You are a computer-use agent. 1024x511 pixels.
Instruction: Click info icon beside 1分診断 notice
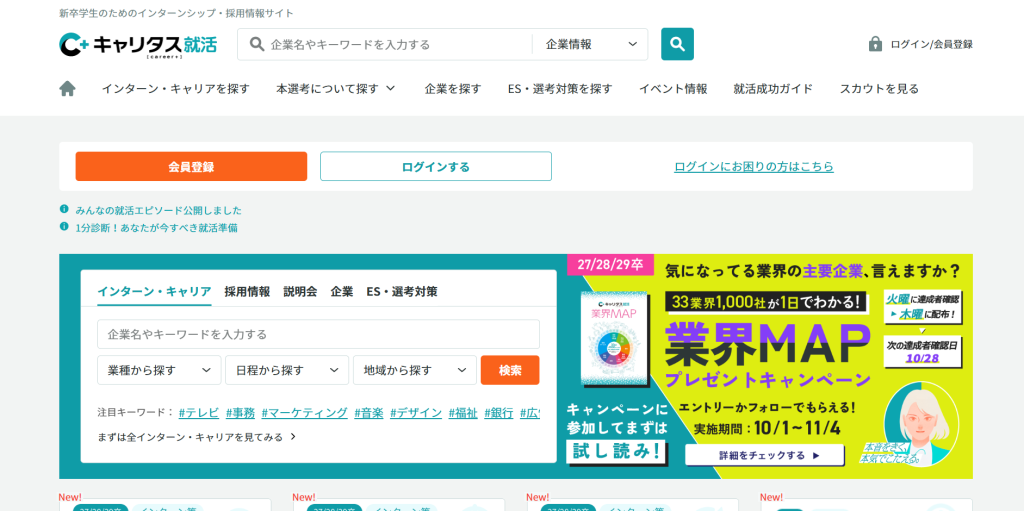[65, 227]
